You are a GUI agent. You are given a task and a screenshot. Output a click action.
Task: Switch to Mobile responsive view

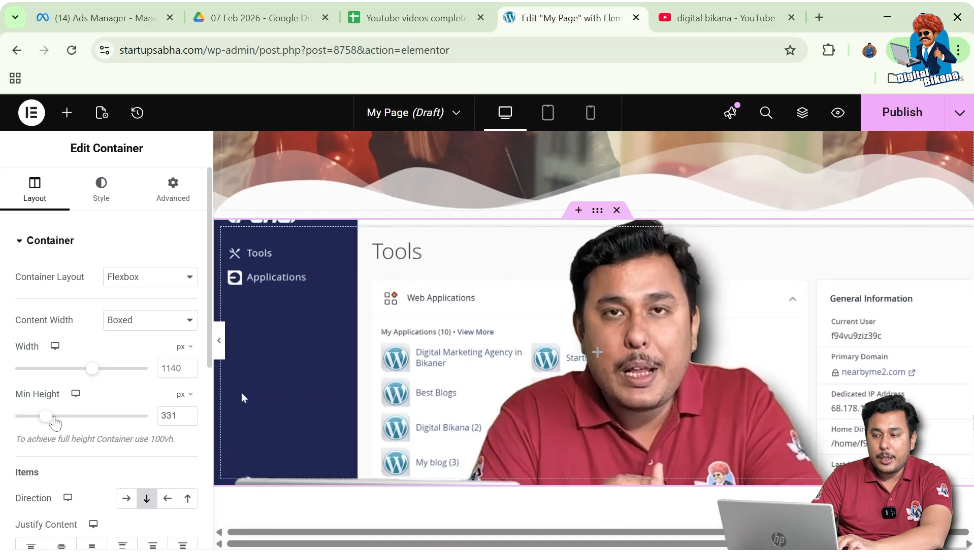point(590,113)
